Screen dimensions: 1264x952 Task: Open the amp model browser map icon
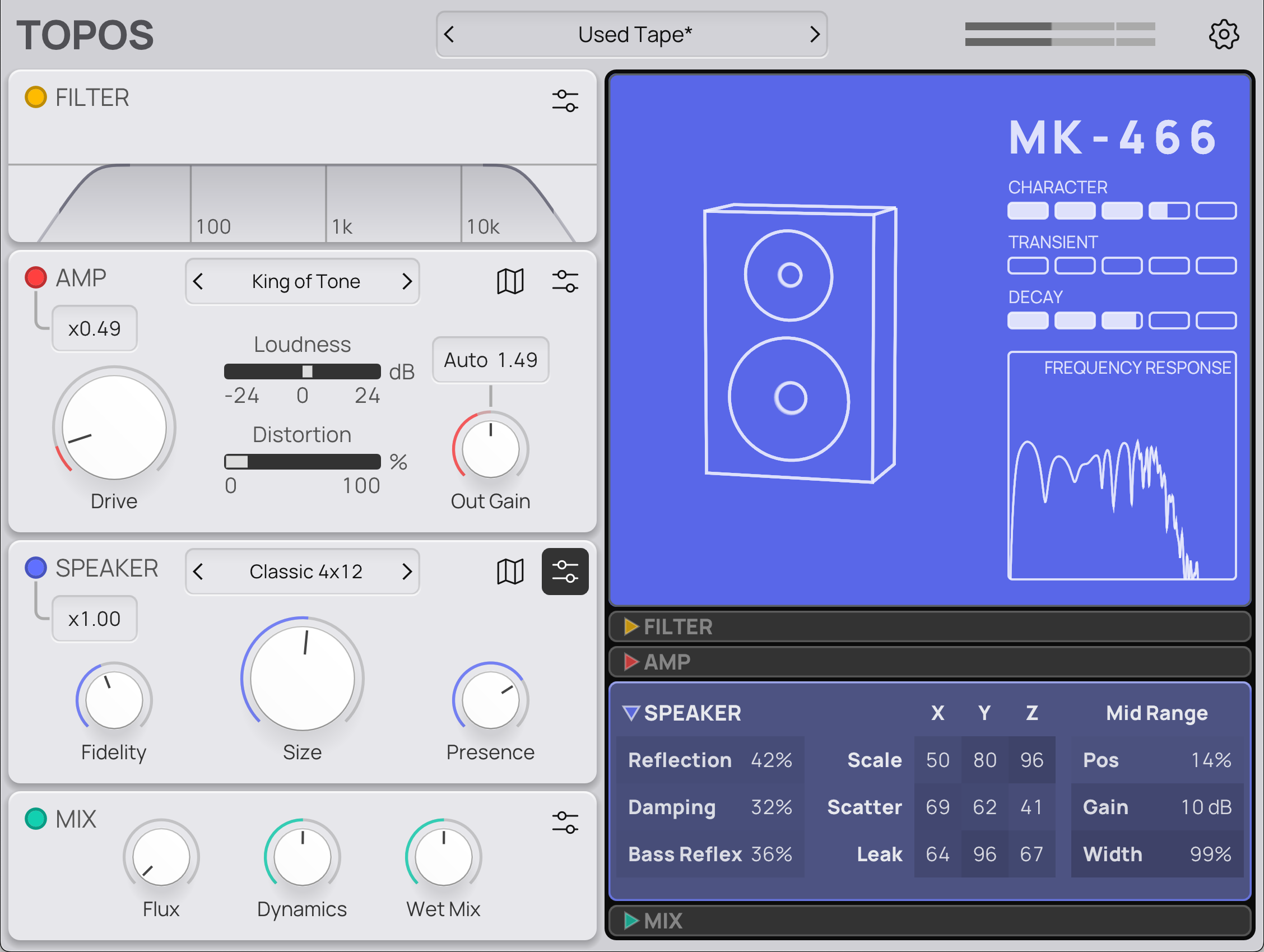click(510, 281)
